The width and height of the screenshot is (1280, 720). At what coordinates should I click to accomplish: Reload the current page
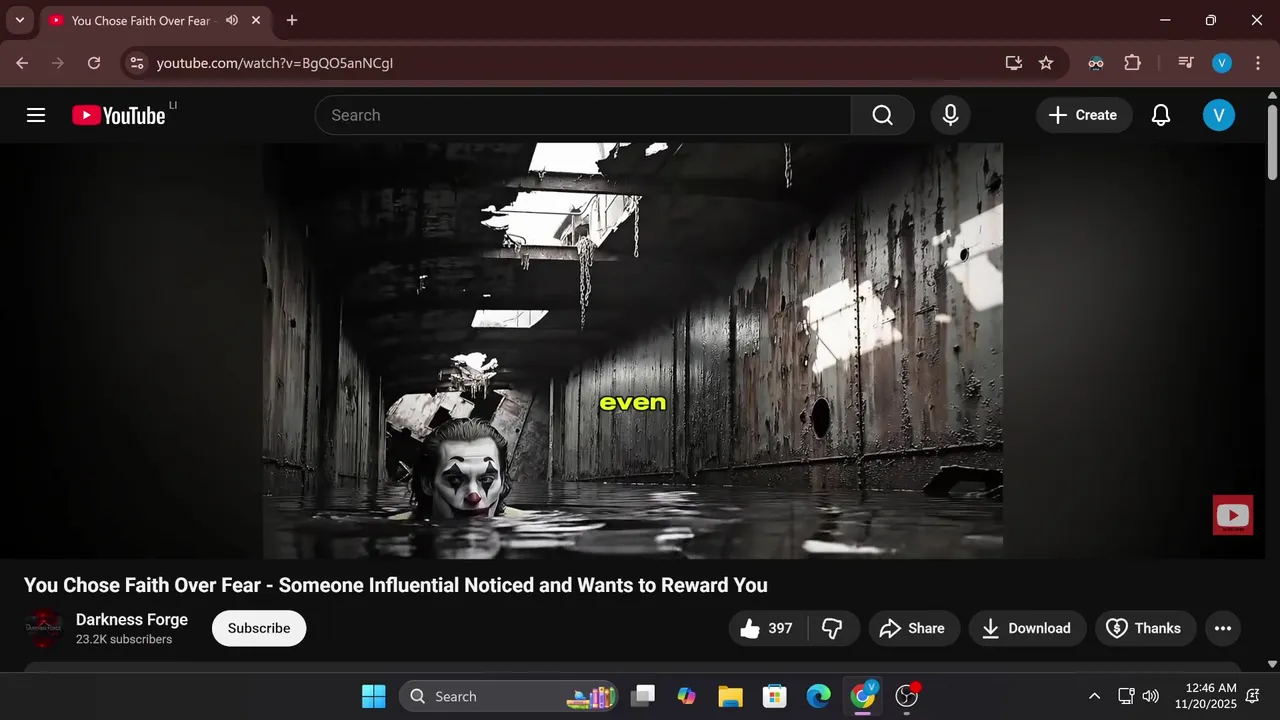click(94, 63)
